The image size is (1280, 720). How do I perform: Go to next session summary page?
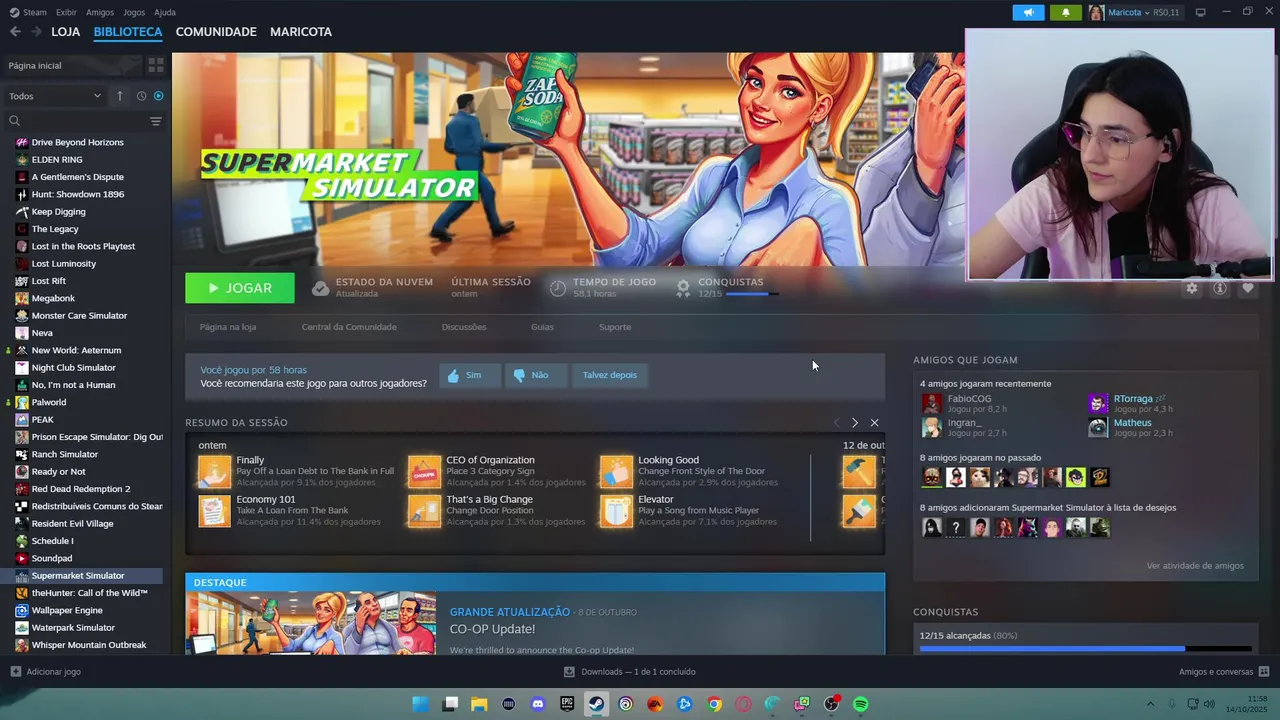[854, 423]
